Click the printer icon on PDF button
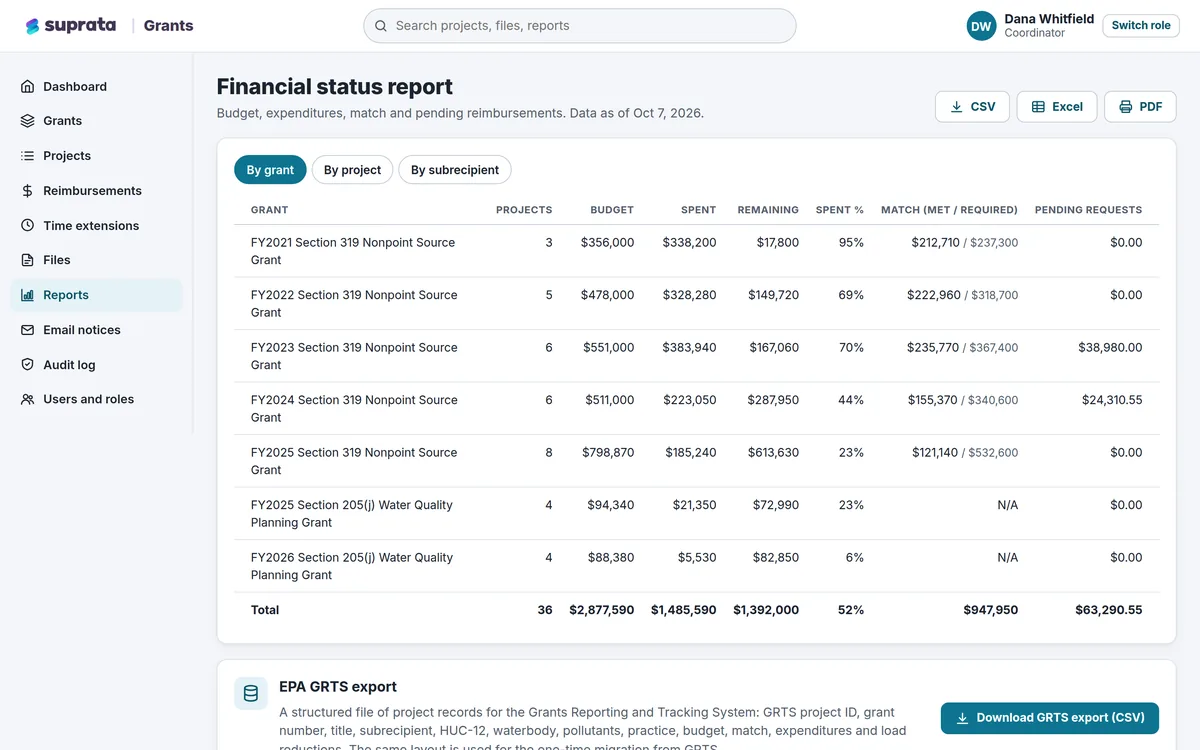 pyautogui.click(x=1126, y=107)
